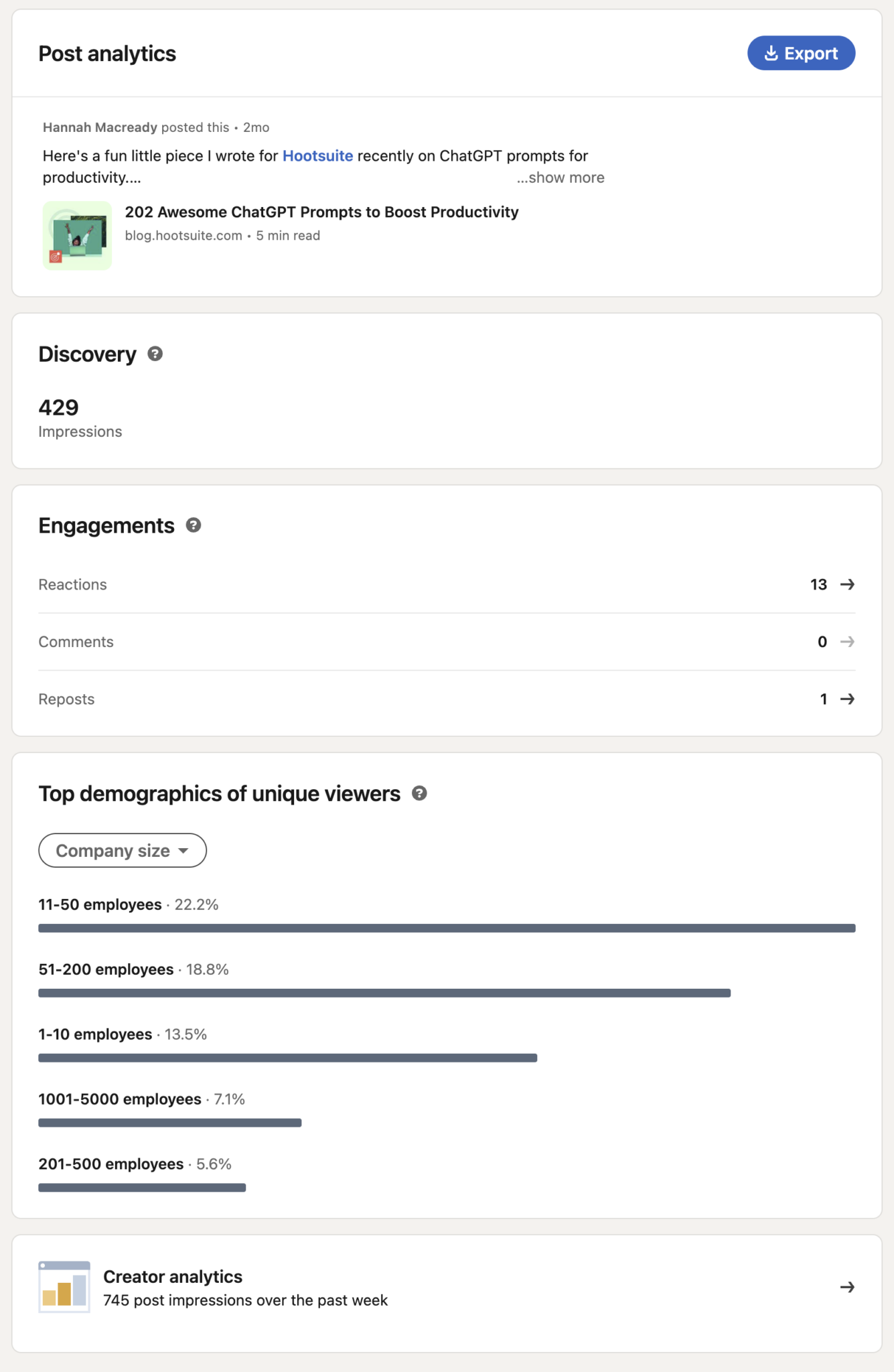Click the download icon inside Export button
This screenshot has height=1372, width=894.
tap(771, 53)
